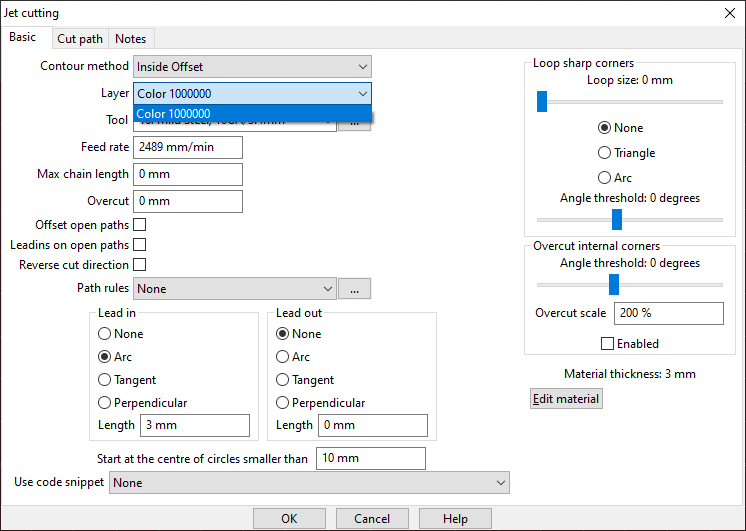
Task: Click the OK button
Action: pyautogui.click(x=289, y=519)
